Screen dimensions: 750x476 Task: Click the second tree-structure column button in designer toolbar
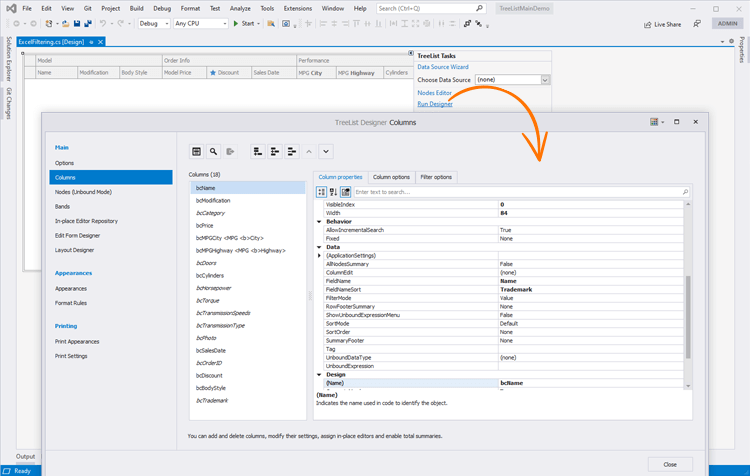[275, 152]
